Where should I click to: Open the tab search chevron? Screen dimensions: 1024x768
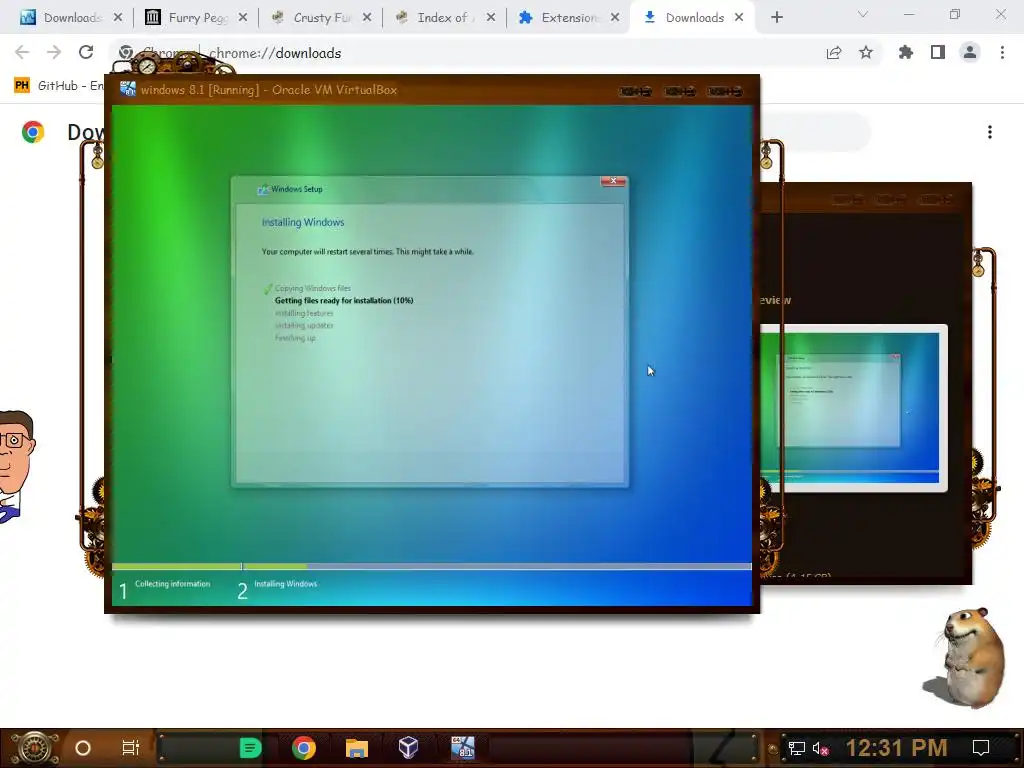click(863, 14)
